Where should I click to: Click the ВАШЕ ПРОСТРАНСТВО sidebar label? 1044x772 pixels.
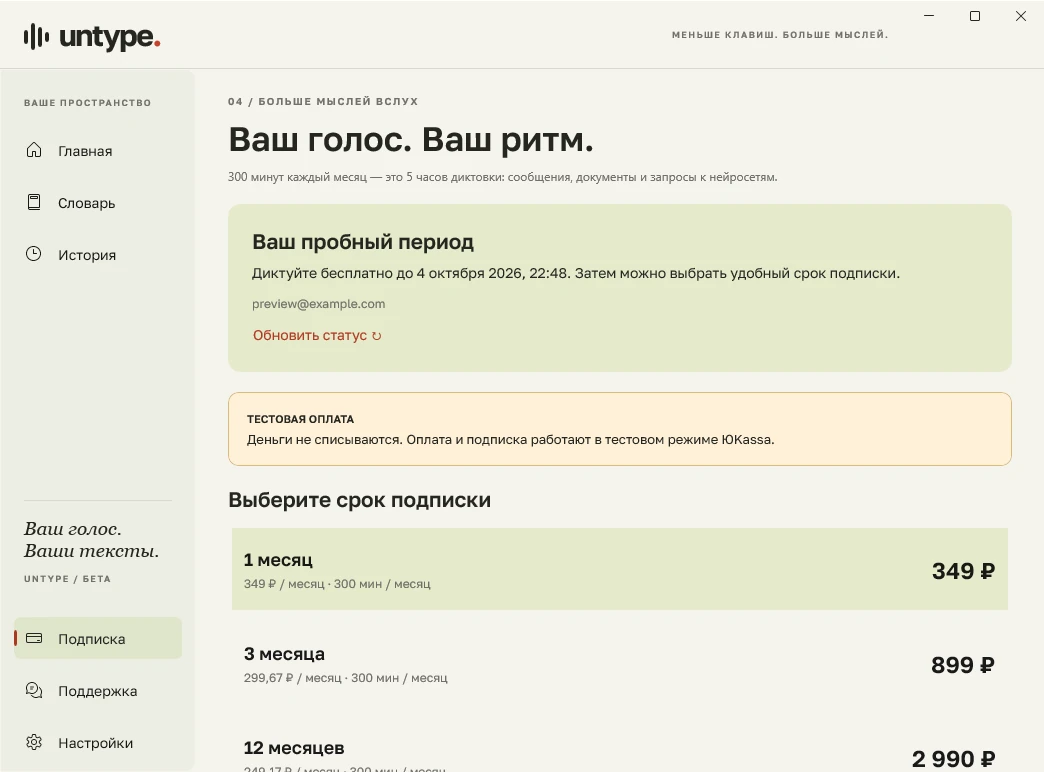tap(87, 103)
